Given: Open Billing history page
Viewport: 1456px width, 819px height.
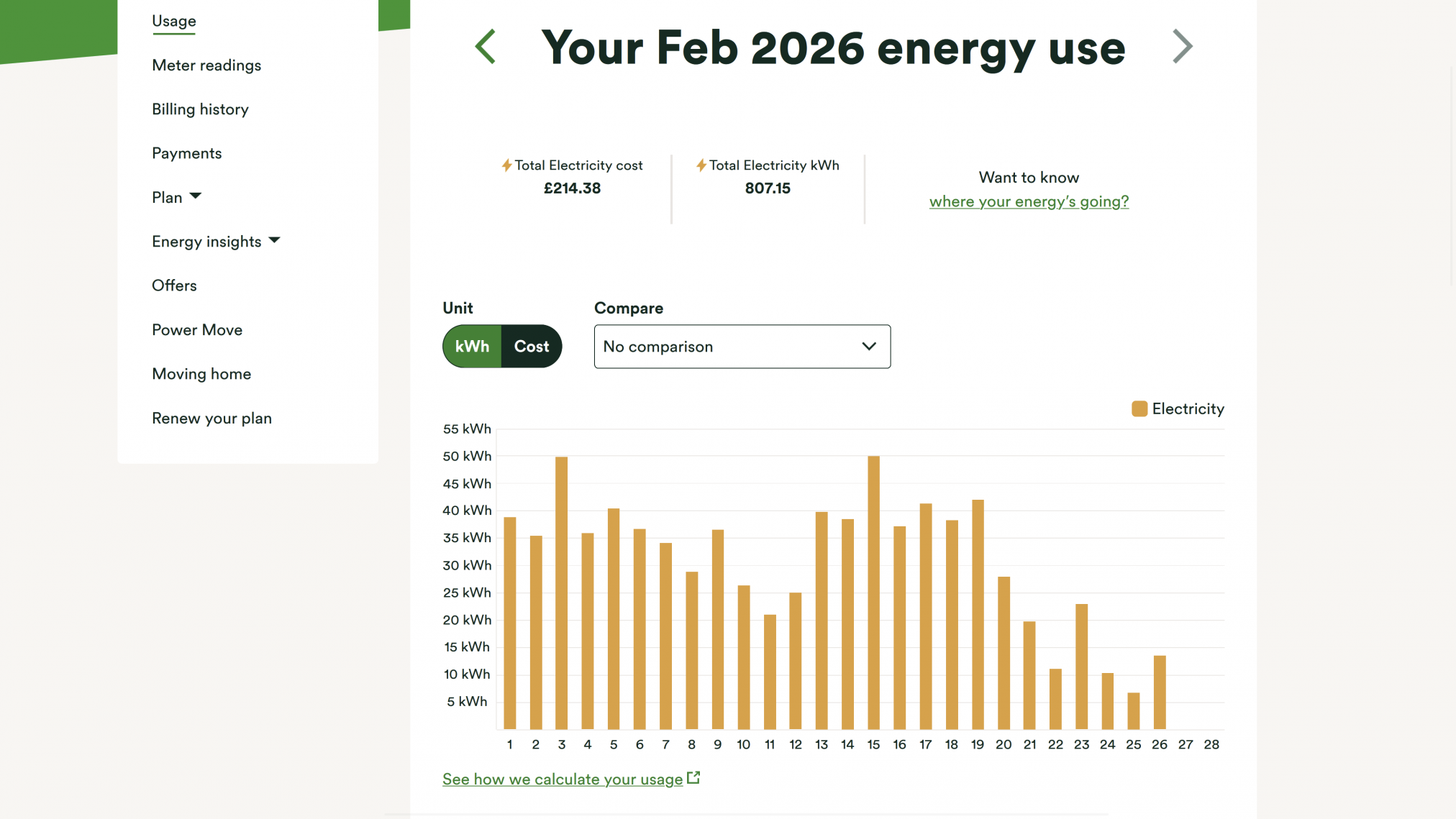Looking at the screenshot, I should [200, 109].
